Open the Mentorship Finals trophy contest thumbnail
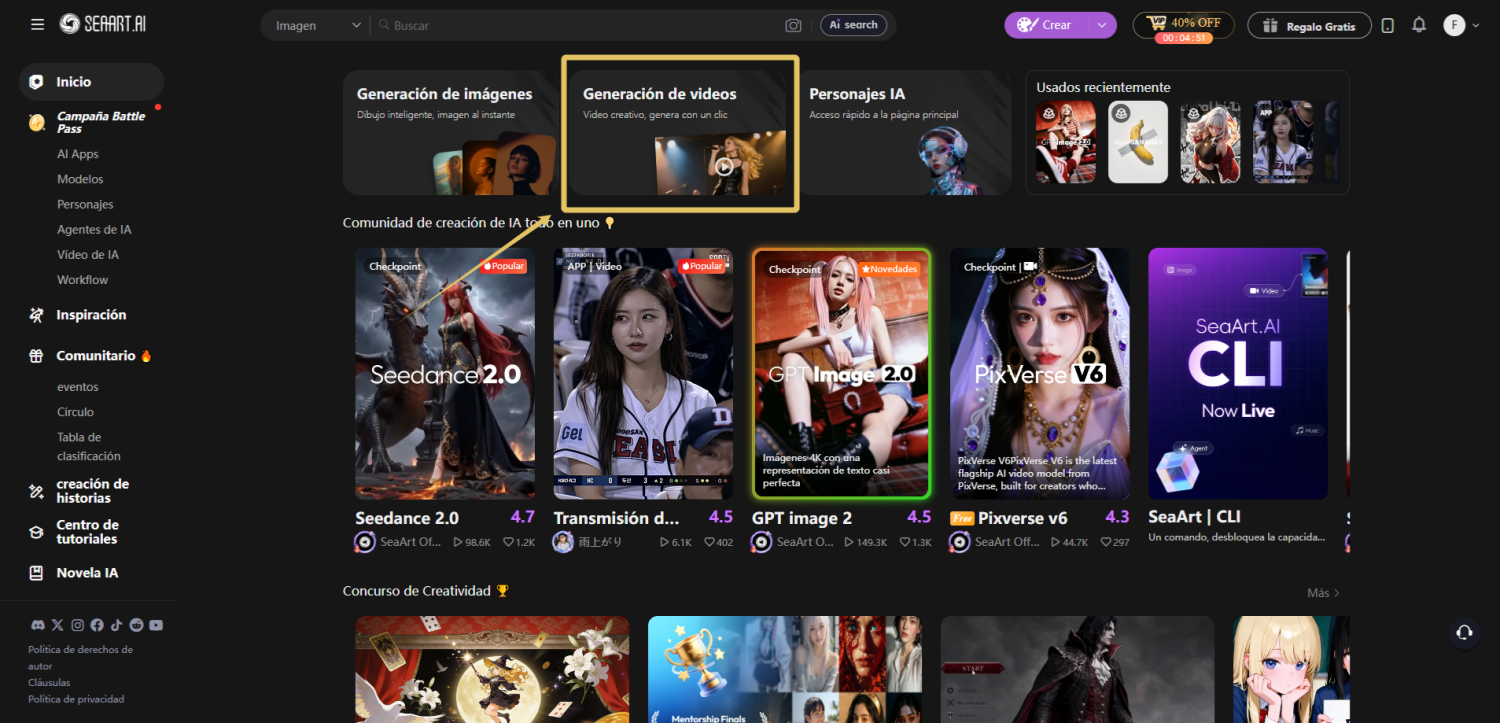The image size is (1500, 723). pyautogui.click(x=785, y=669)
